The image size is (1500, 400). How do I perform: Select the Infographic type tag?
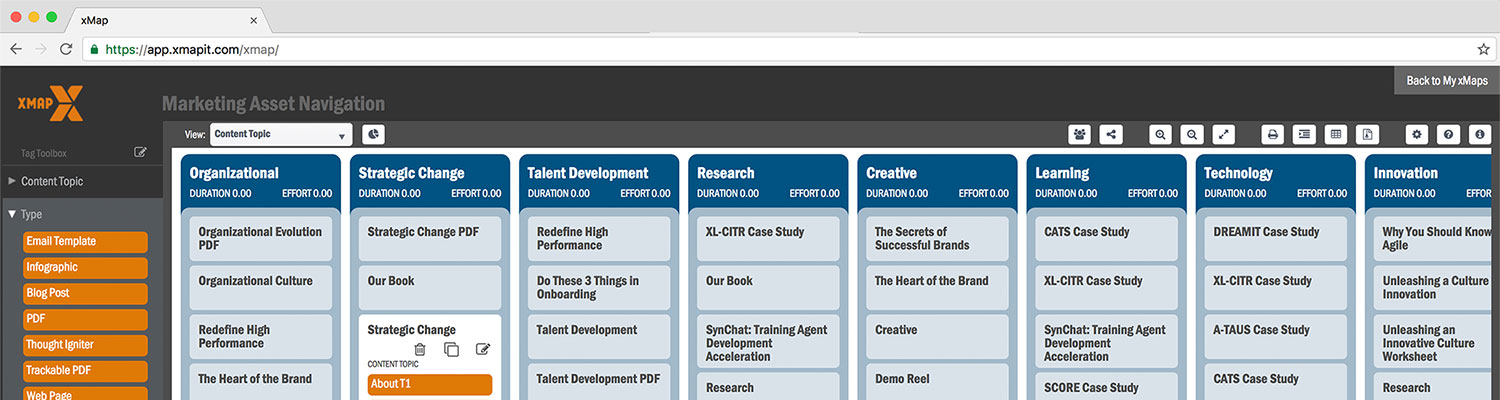pyautogui.click(x=86, y=268)
